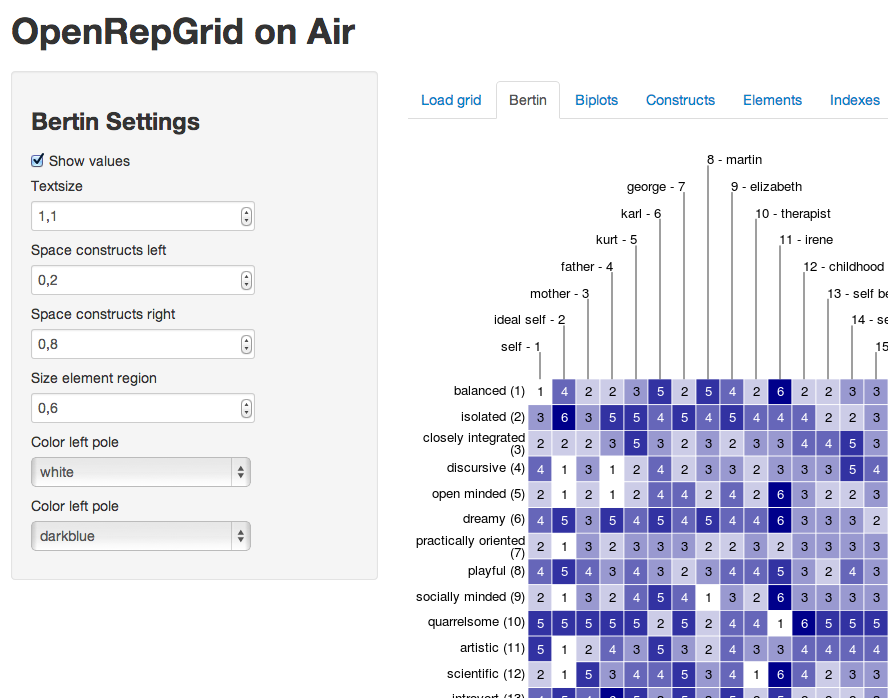Click the isolated row cell under ideal self
The height and width of the screenshot is (698, 888).
564,417
